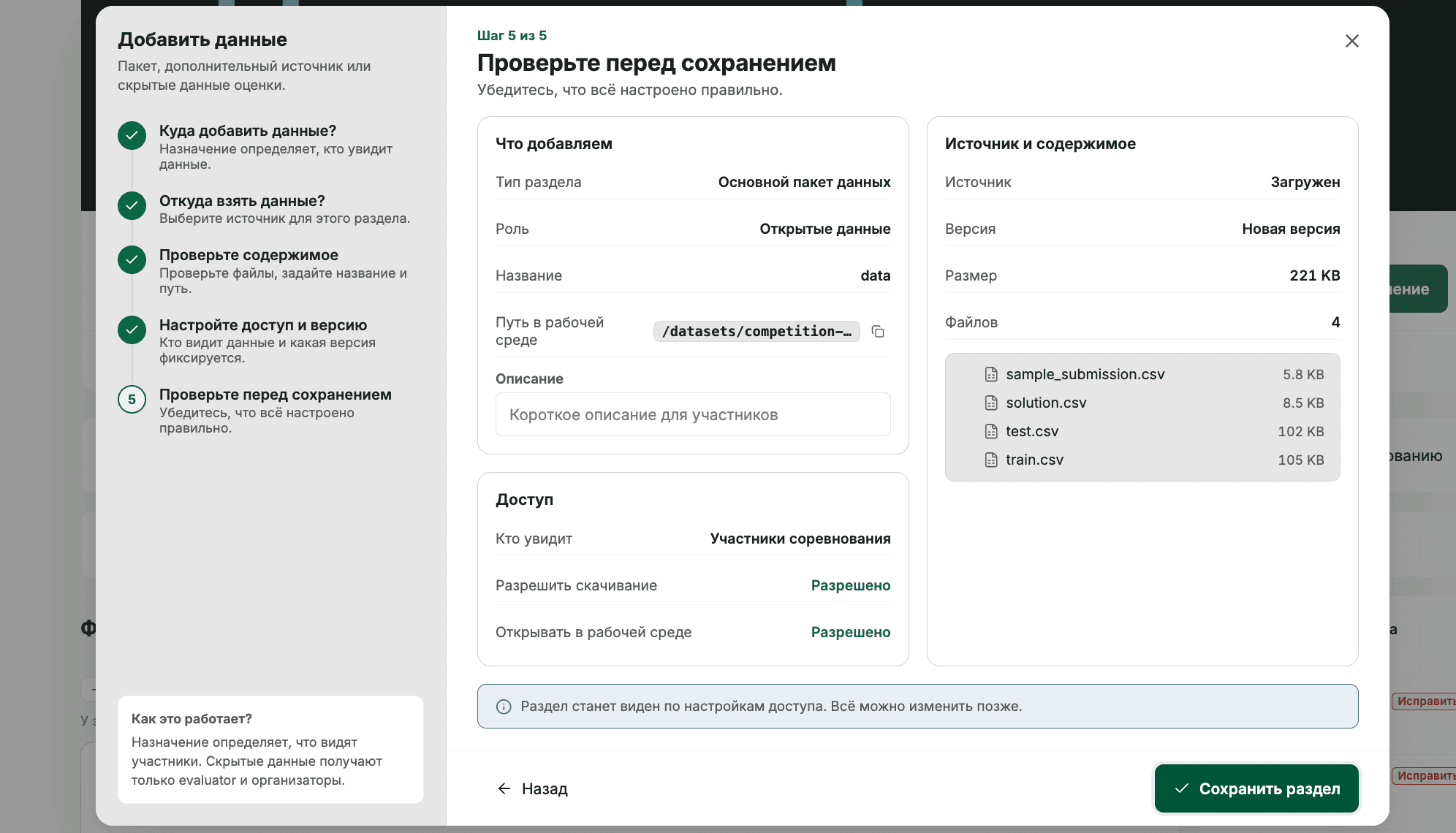Screen dimensions: 1456x833
Task: Click file name 'sample_submission.csv'
Action: tap(1085, 374)
